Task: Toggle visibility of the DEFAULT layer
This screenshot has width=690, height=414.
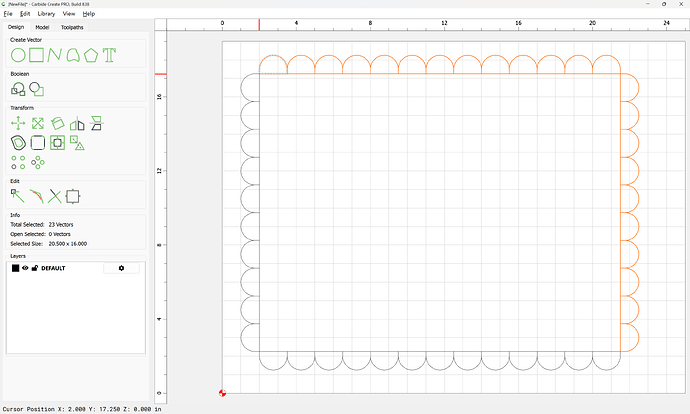Action: click(25, 268)
